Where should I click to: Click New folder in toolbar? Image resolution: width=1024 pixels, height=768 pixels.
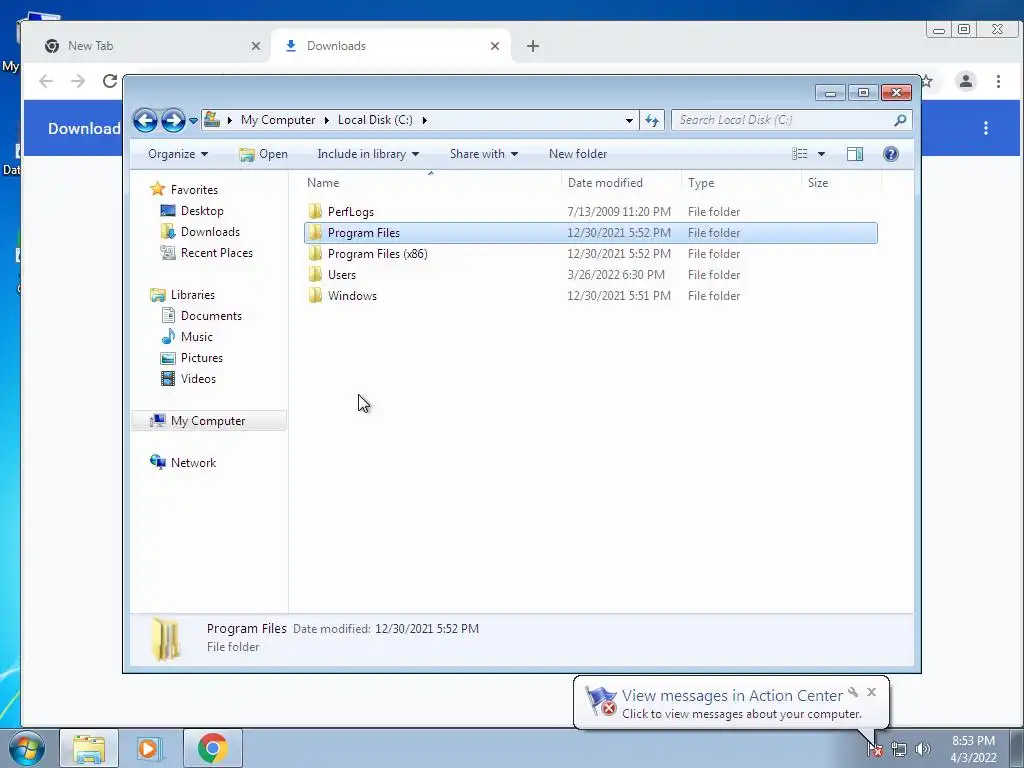[x=578, y=154]
